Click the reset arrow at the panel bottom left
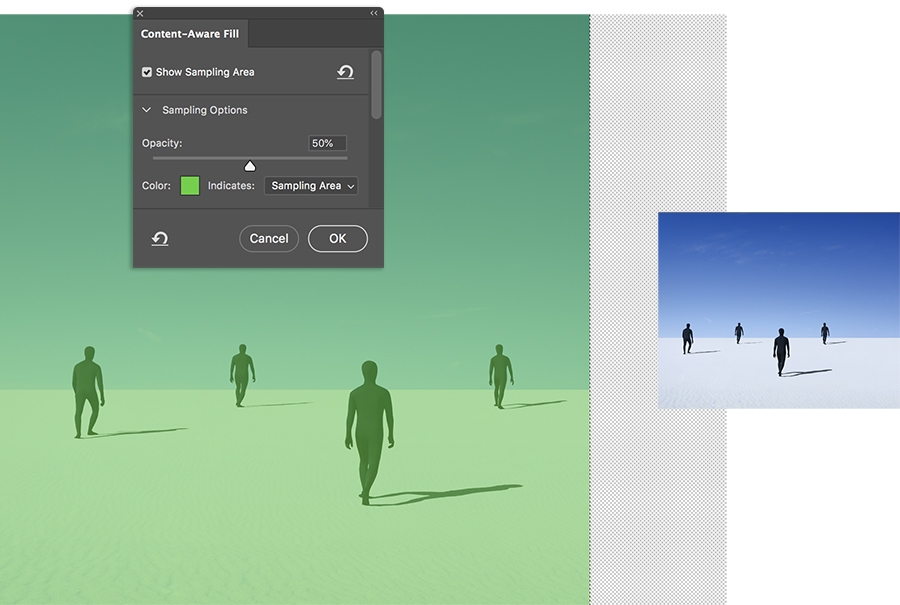The image size is (900, 605). pyautogui.click(x=159, y=238)
